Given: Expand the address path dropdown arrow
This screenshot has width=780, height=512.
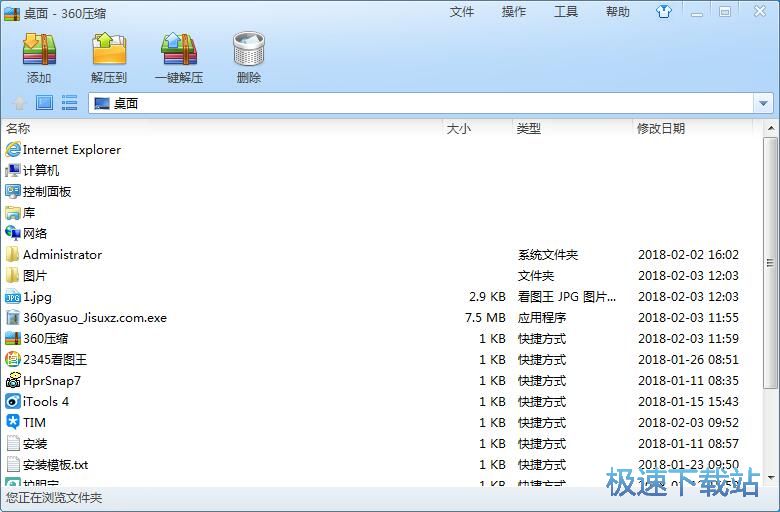Looking at the screenshot, I should point(764,103).
